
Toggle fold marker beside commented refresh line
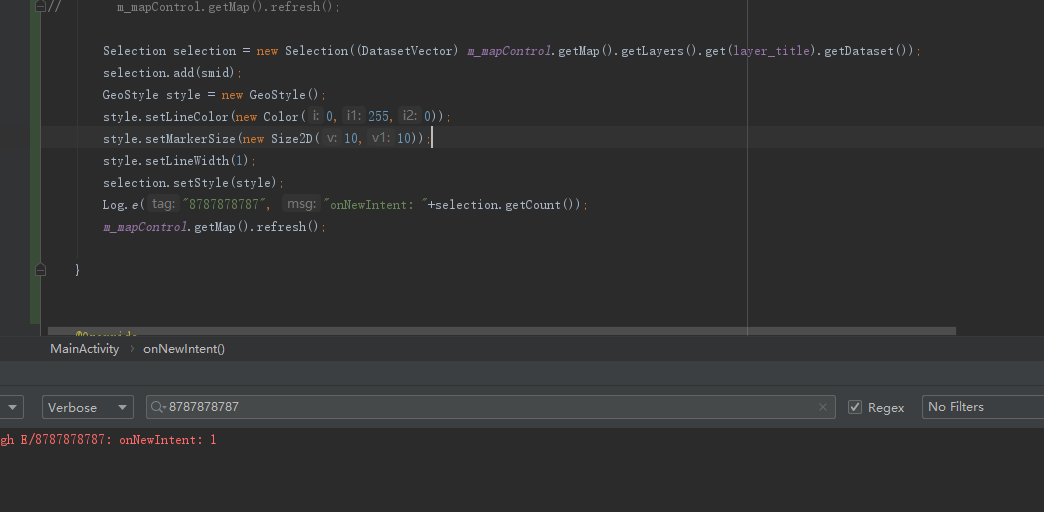(x=41, y=7)
